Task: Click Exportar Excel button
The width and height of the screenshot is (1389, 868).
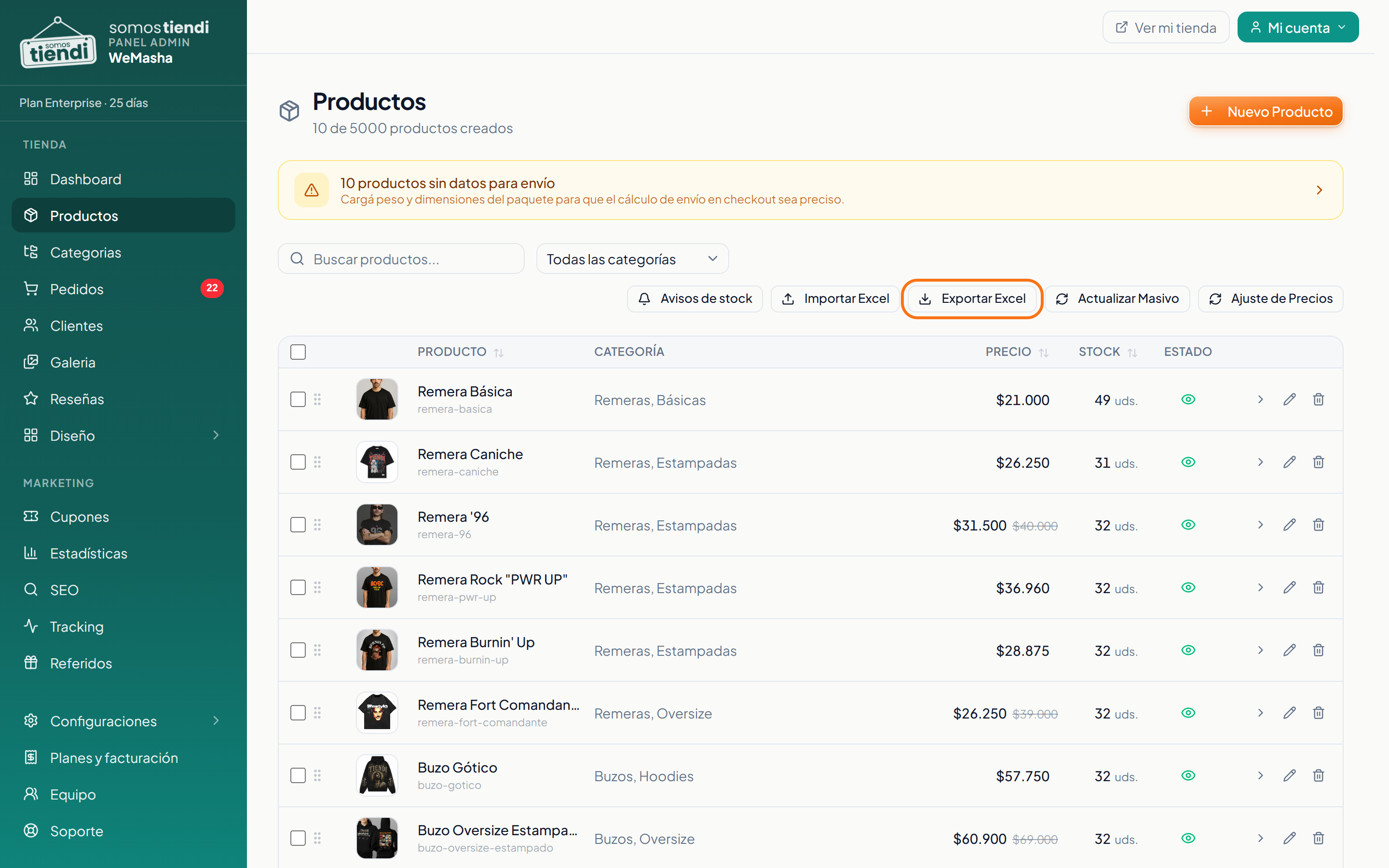Action: (972, 298)
